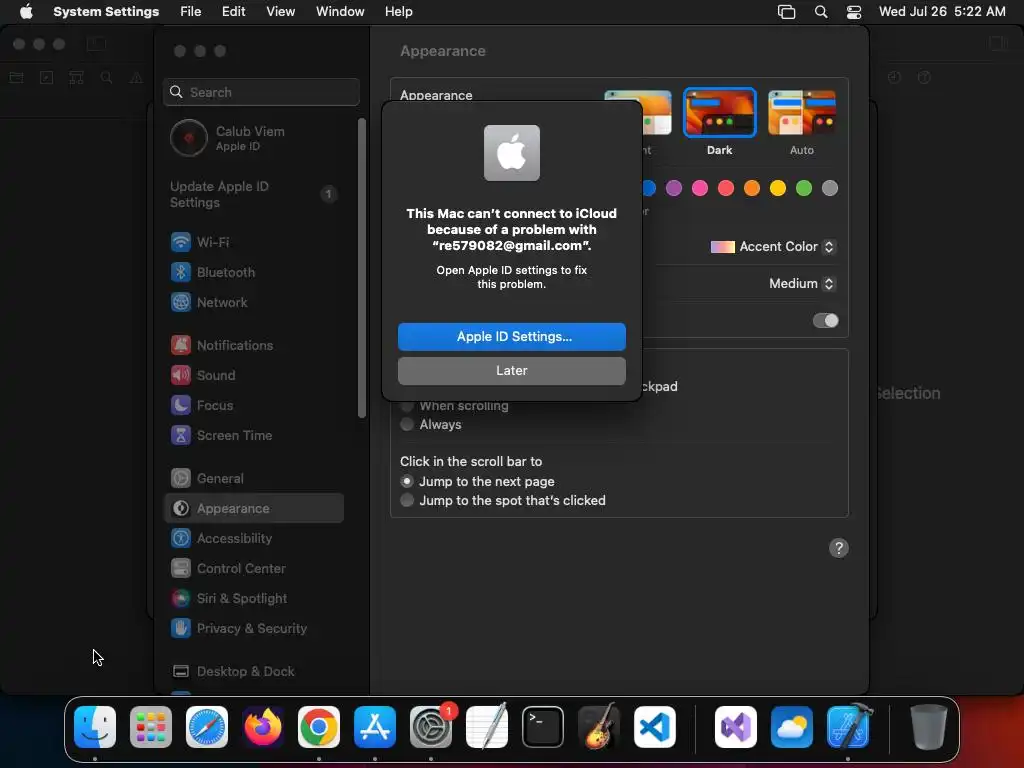The height and width of the screenshot is (768, 1024).
Task: Open Terminal from the Dock
Action: [543, 727]
